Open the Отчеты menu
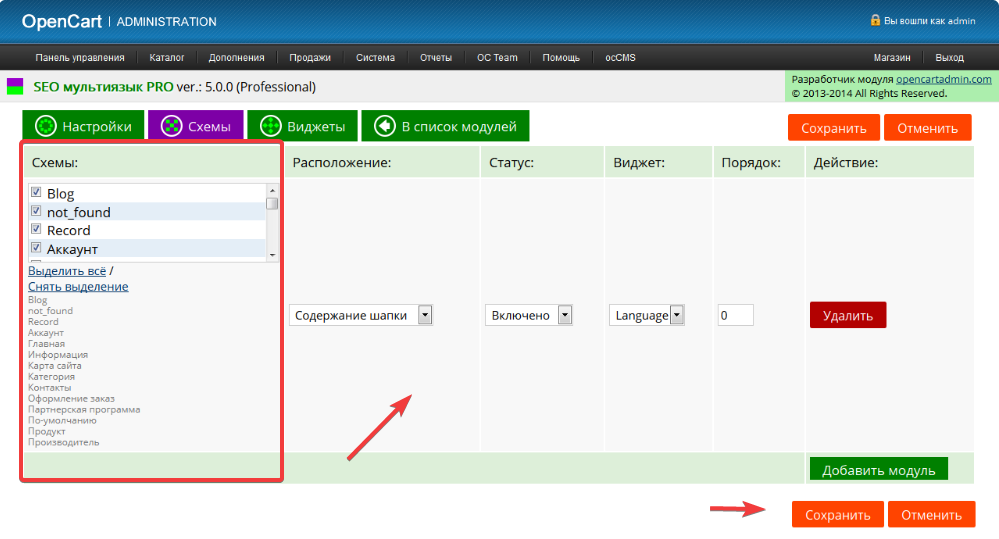Screen dimensions: 999x539 click(x=436, y=57)
